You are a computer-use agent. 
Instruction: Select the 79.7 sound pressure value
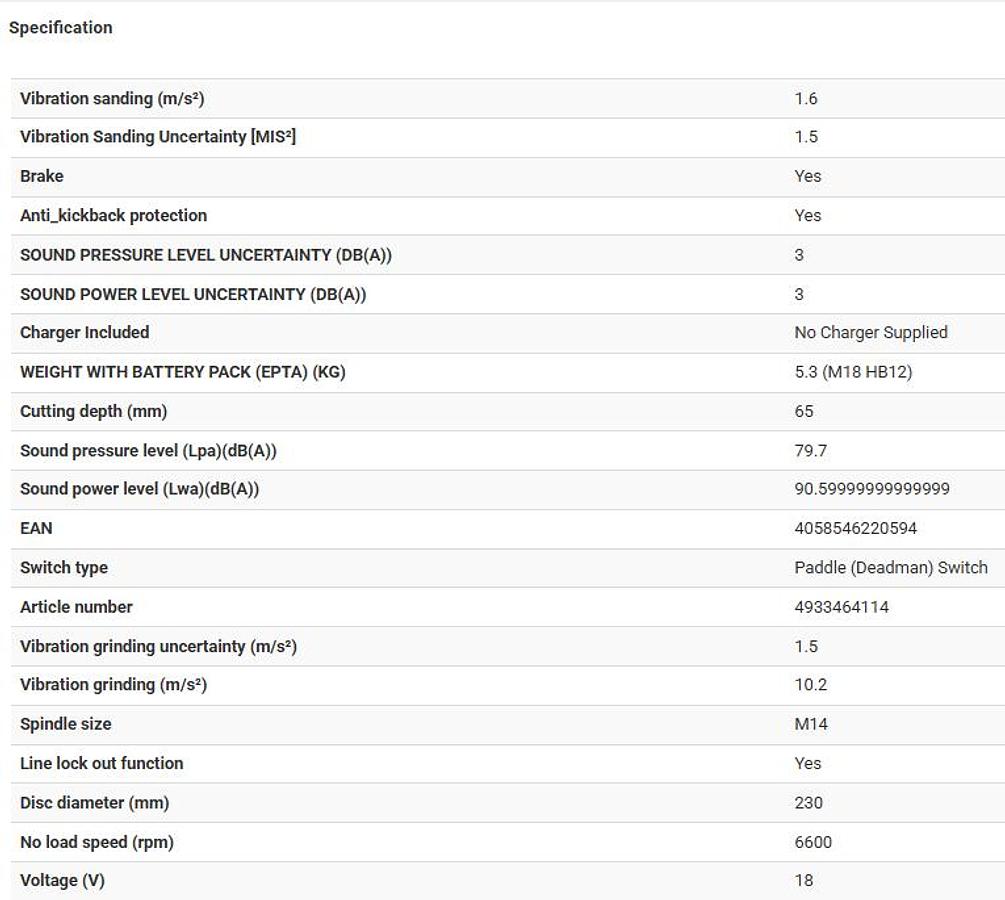pyautogui.click(x=810, y=450)
